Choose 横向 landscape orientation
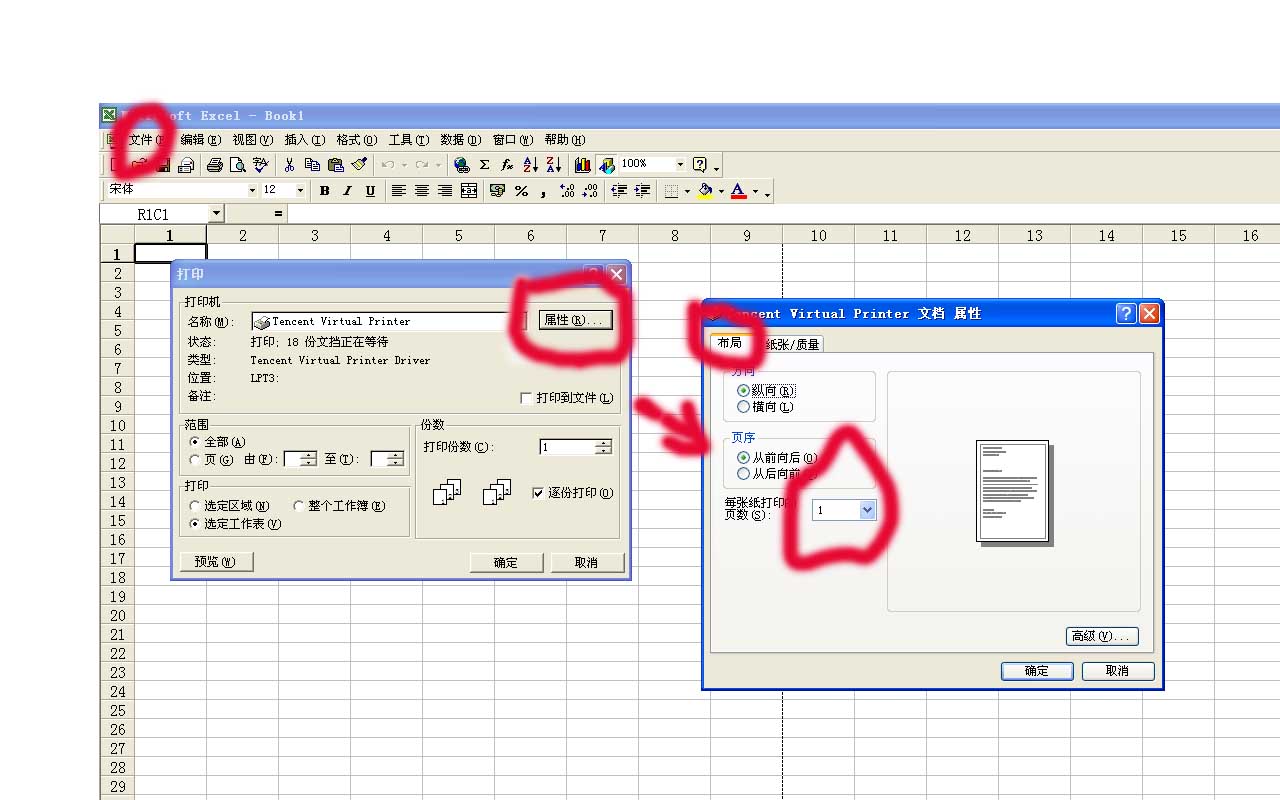This screenshot has height=800, width=1280. tap(743, 407)
